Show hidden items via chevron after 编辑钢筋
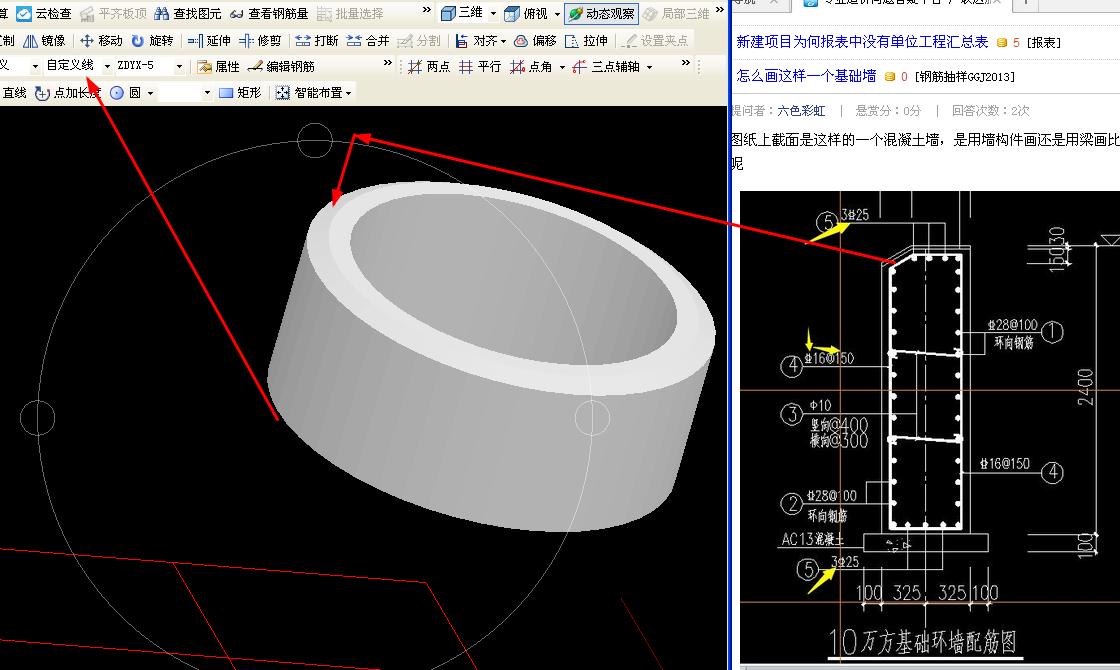This screenshot has height=670, width=1120. pos(388,63)
